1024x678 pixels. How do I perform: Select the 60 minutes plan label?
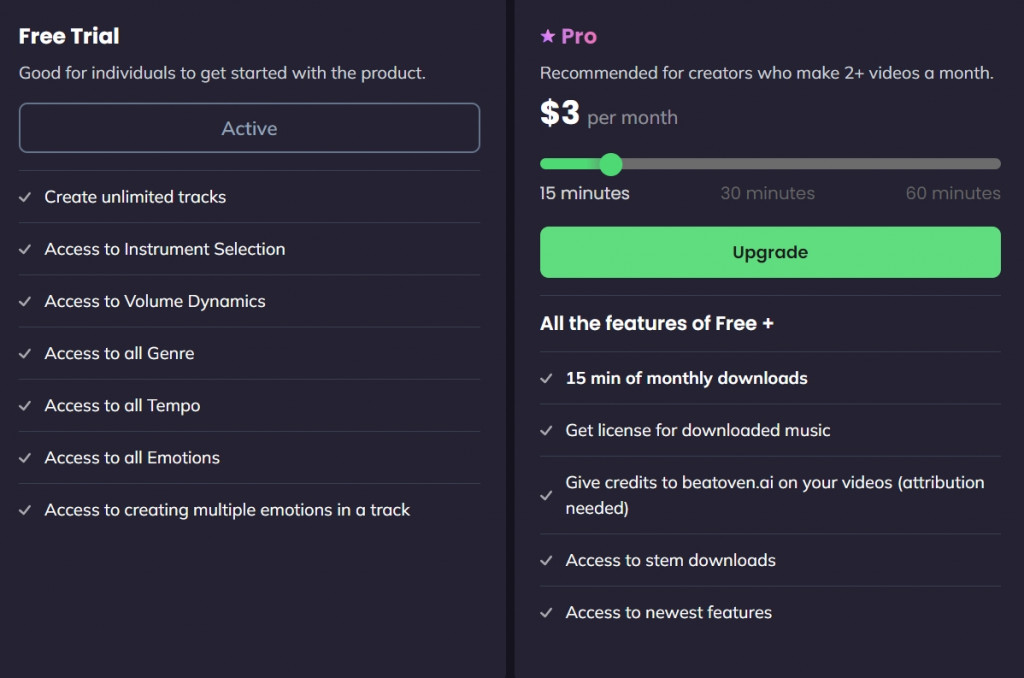click(952, 193)
